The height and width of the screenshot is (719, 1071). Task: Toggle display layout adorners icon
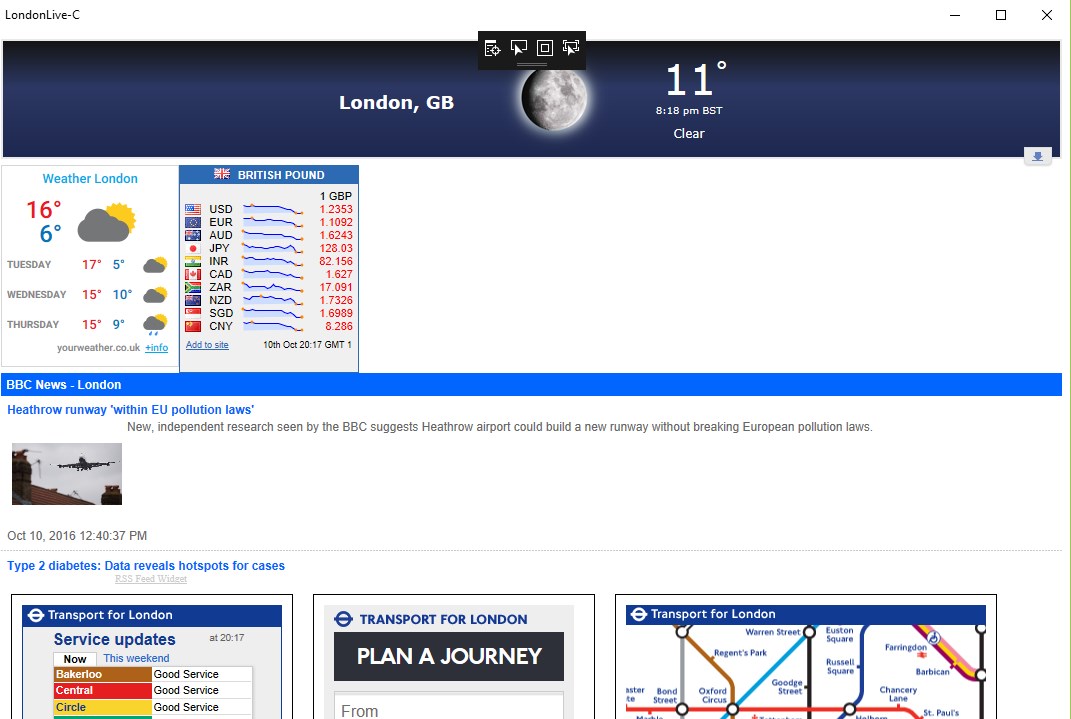pos(544,48)
